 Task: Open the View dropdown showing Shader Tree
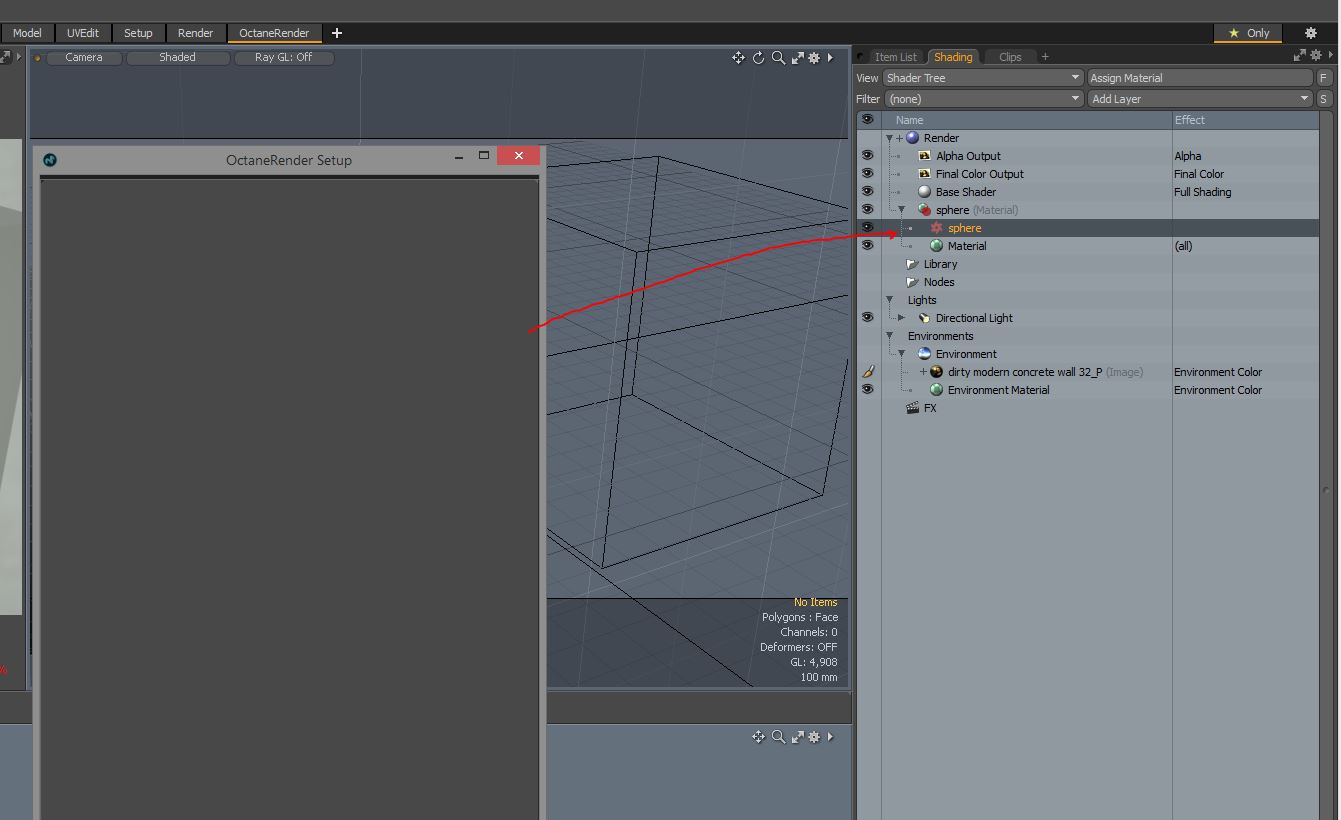point(983,78)
